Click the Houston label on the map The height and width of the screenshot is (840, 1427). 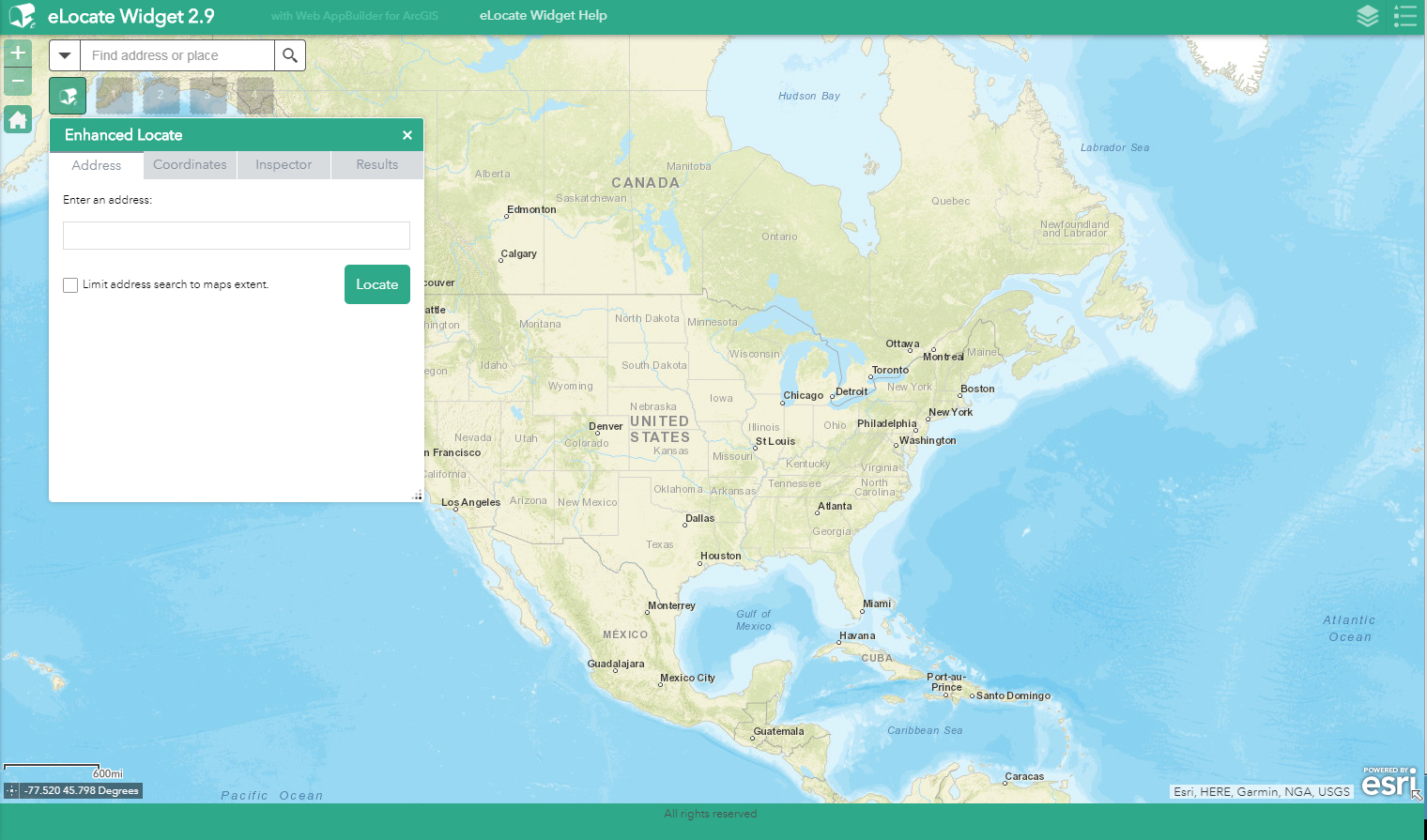coord(721,557)
